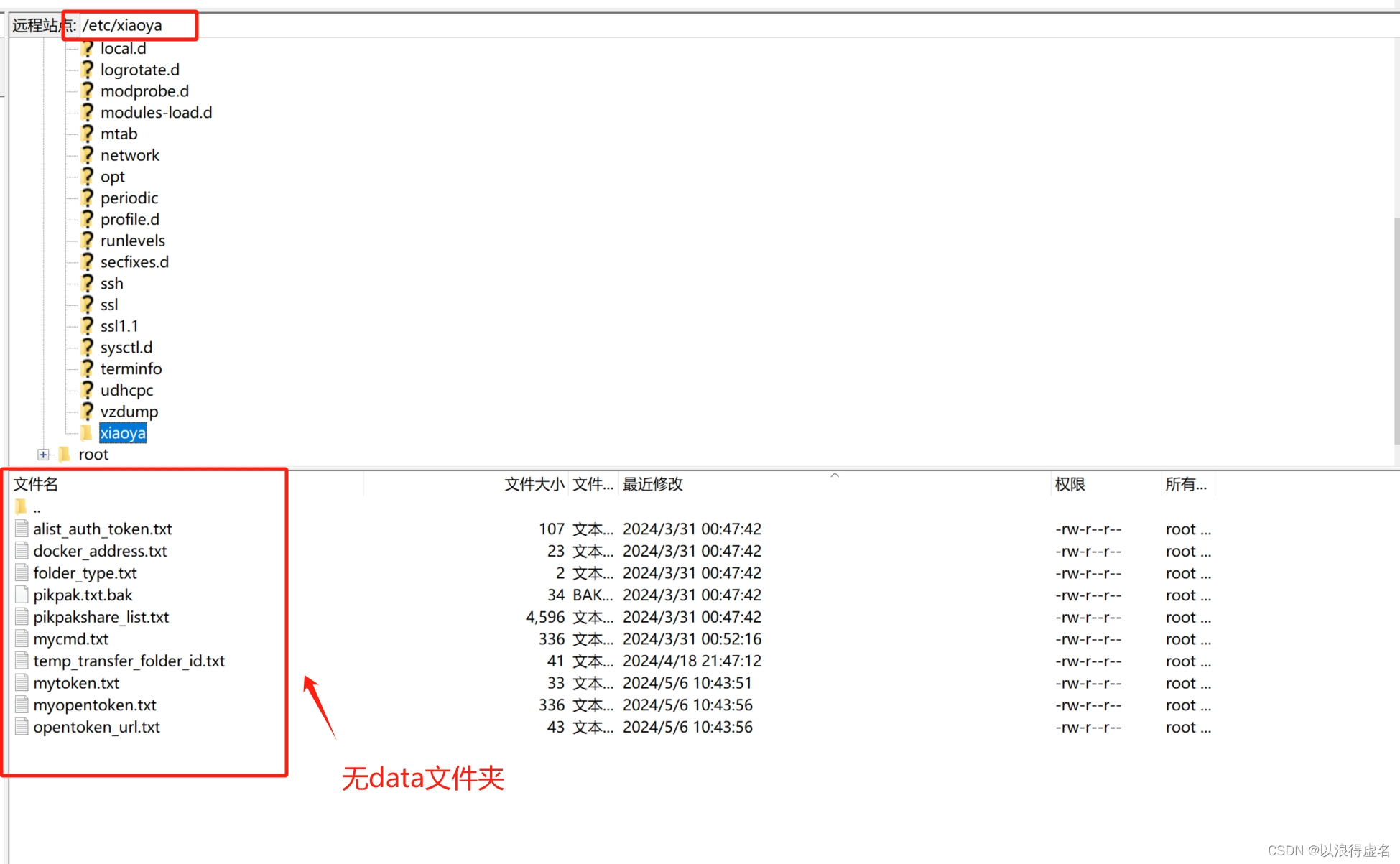The image size is (1400, 864).
Task: Click the 所有 owner column header
Action: click(1185, 485)
